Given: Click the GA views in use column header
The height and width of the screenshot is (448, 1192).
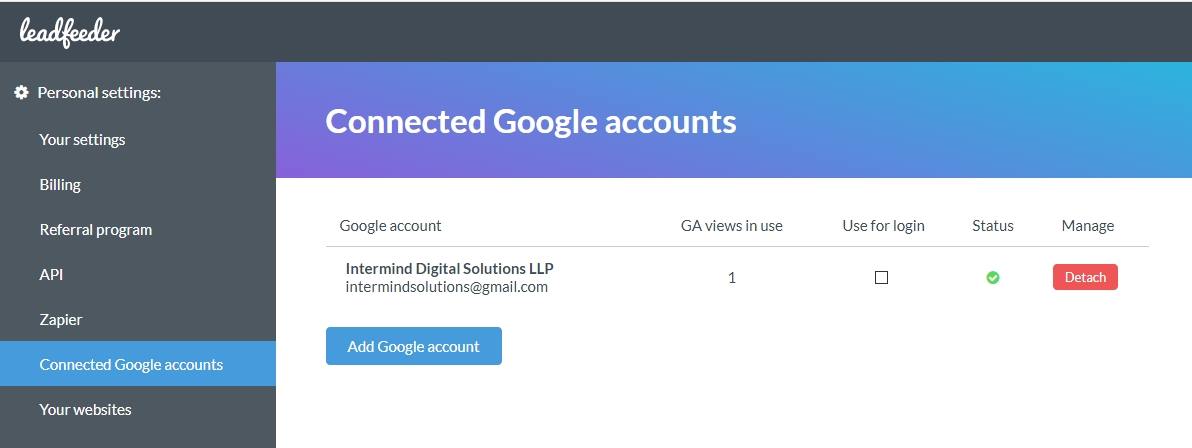Looking at the screenshot, I should click(731, 225).
